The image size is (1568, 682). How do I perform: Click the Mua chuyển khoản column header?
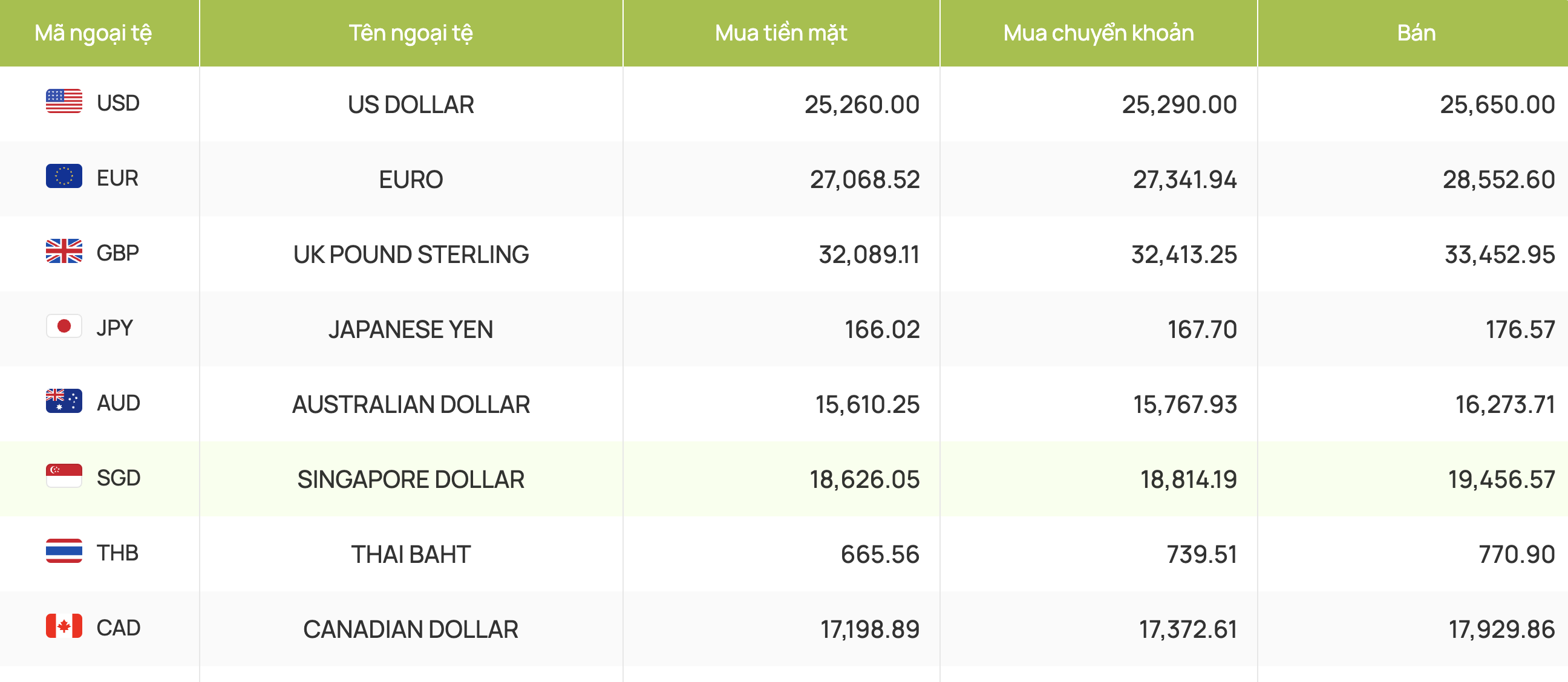1099,33
